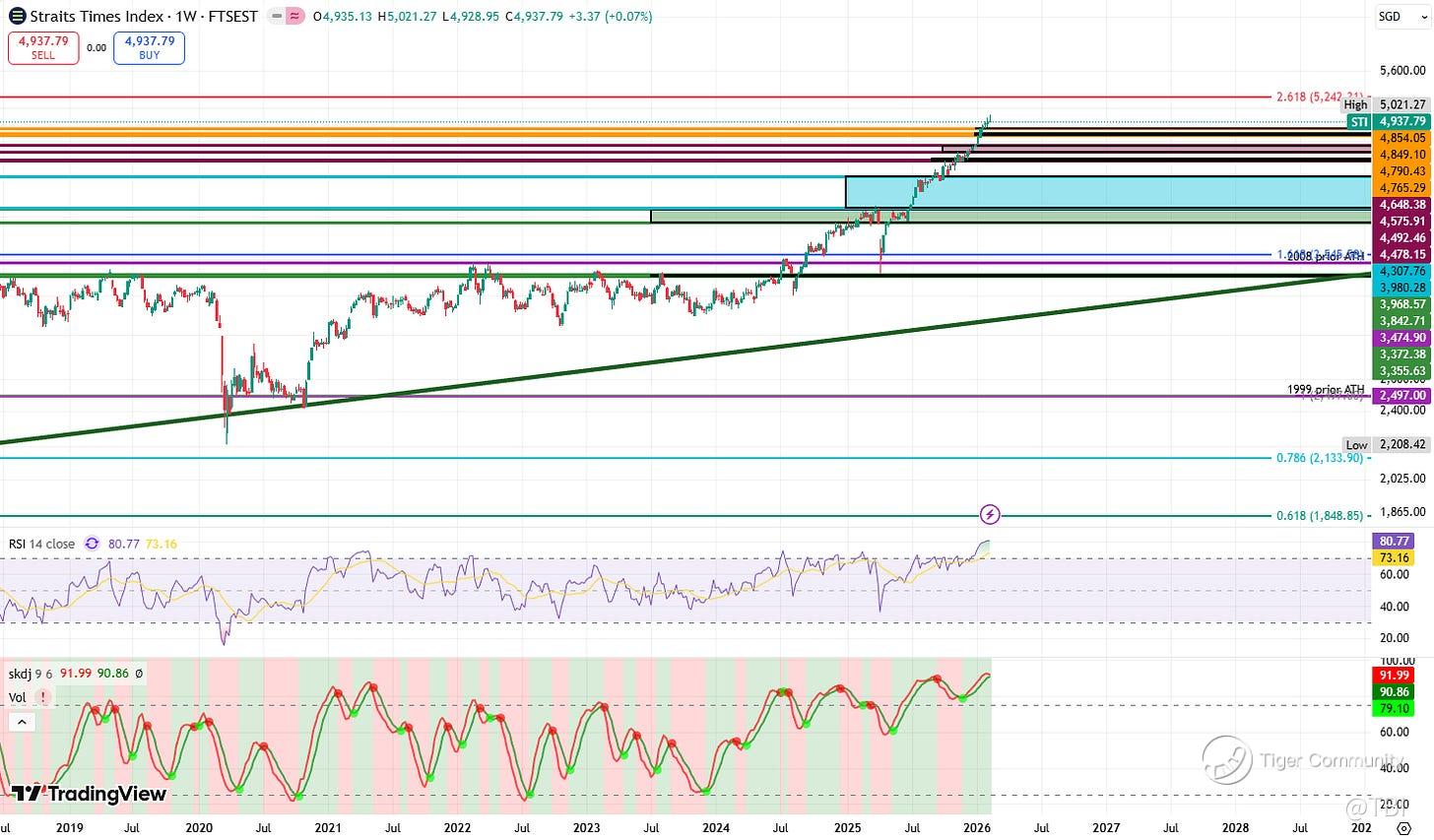This screenshot has width=1434, height=840.
Task: Click the 2008 prior ATH annotation
Action: pyautogui.click(x=1327, y=256)
